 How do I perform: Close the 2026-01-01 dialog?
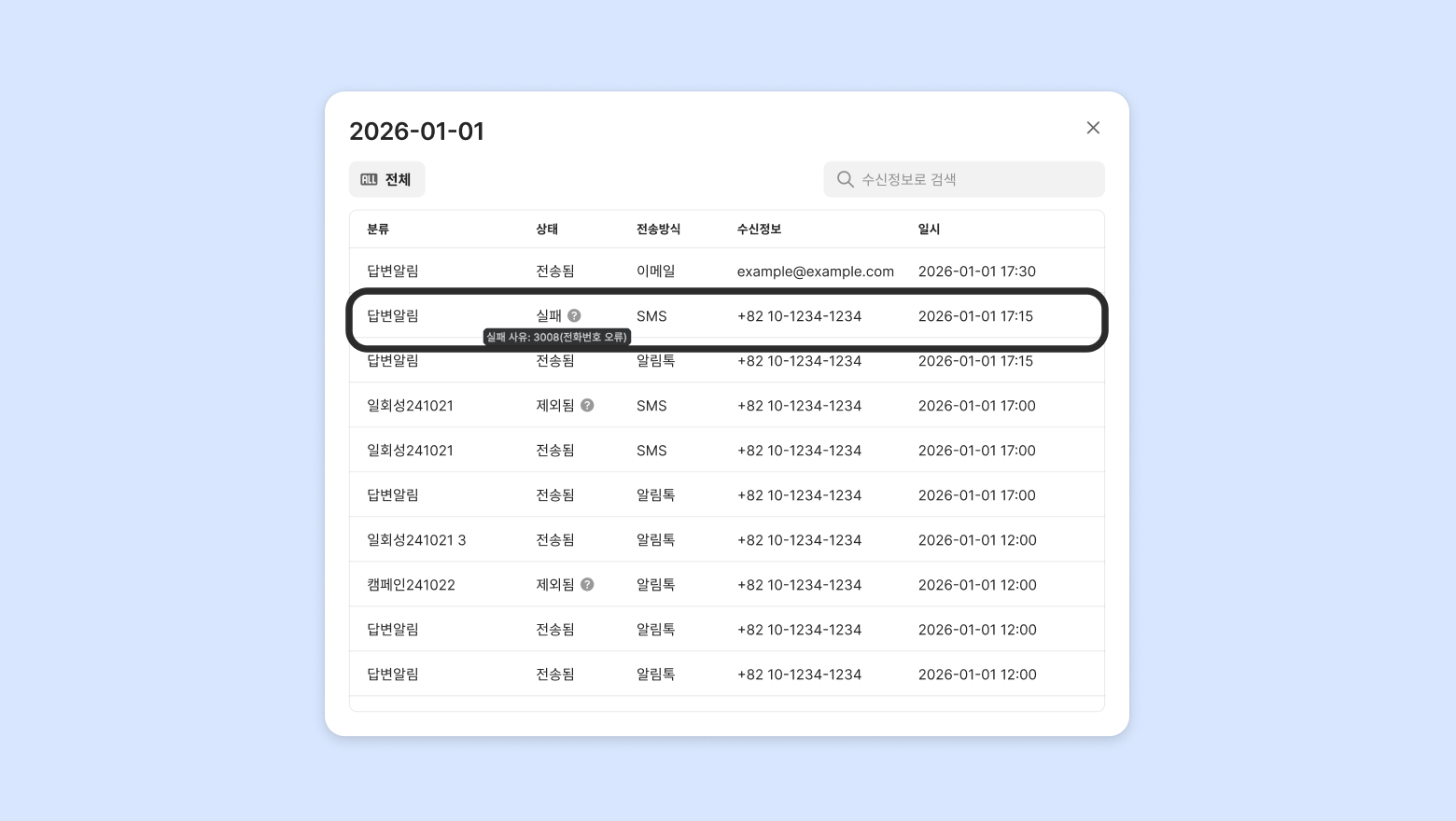click(1093, 128)
